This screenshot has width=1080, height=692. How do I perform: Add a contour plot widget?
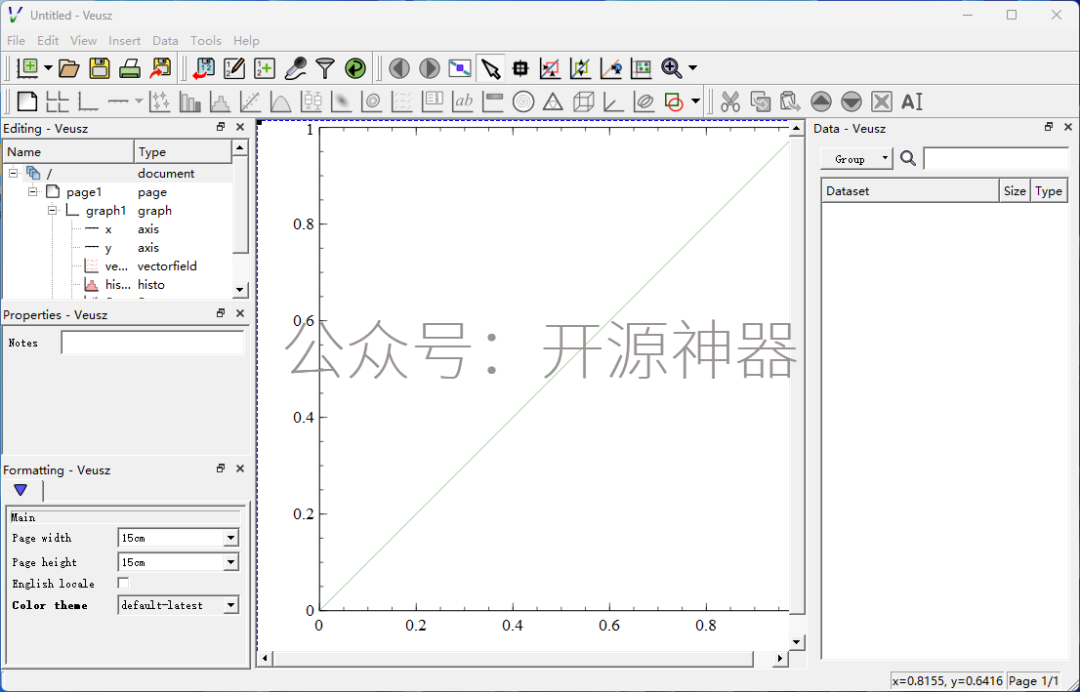pos(372,102)
